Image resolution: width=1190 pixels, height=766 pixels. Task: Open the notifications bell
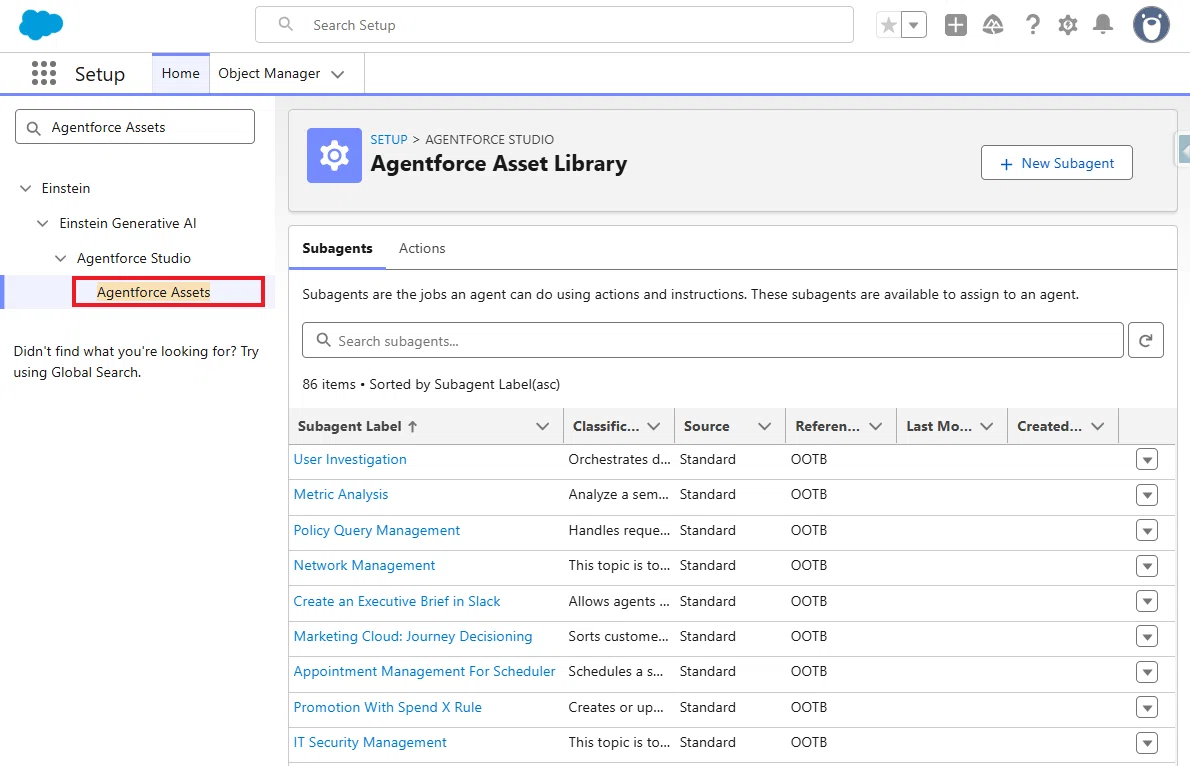(1103, 25)
